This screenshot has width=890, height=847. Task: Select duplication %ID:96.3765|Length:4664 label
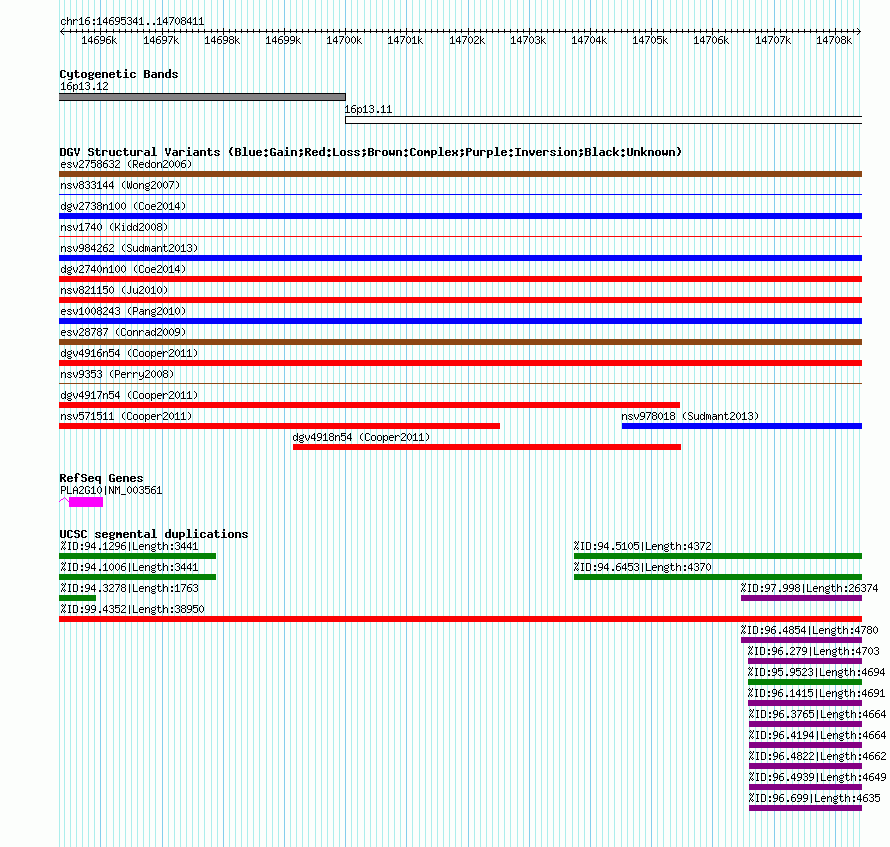pyautogui.click(x=817, y=714)
